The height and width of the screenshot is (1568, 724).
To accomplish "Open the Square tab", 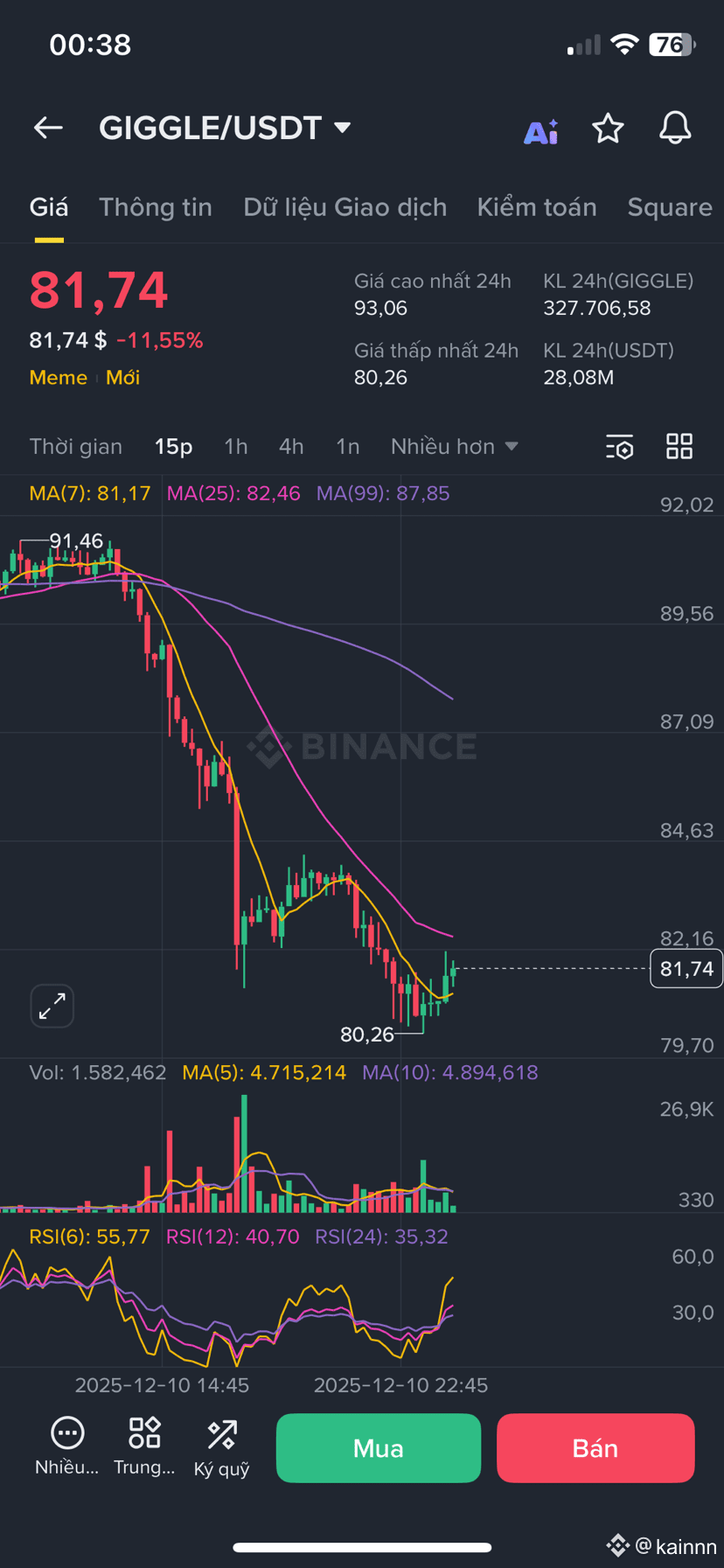I will click(x=670, y=207).
